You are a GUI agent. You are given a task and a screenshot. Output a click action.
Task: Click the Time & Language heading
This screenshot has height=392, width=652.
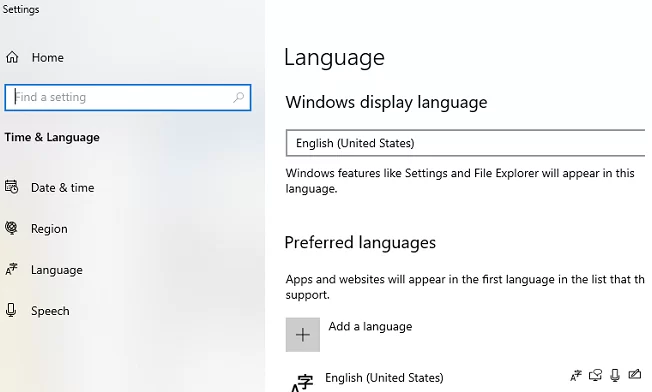click(x=52, y=137)
